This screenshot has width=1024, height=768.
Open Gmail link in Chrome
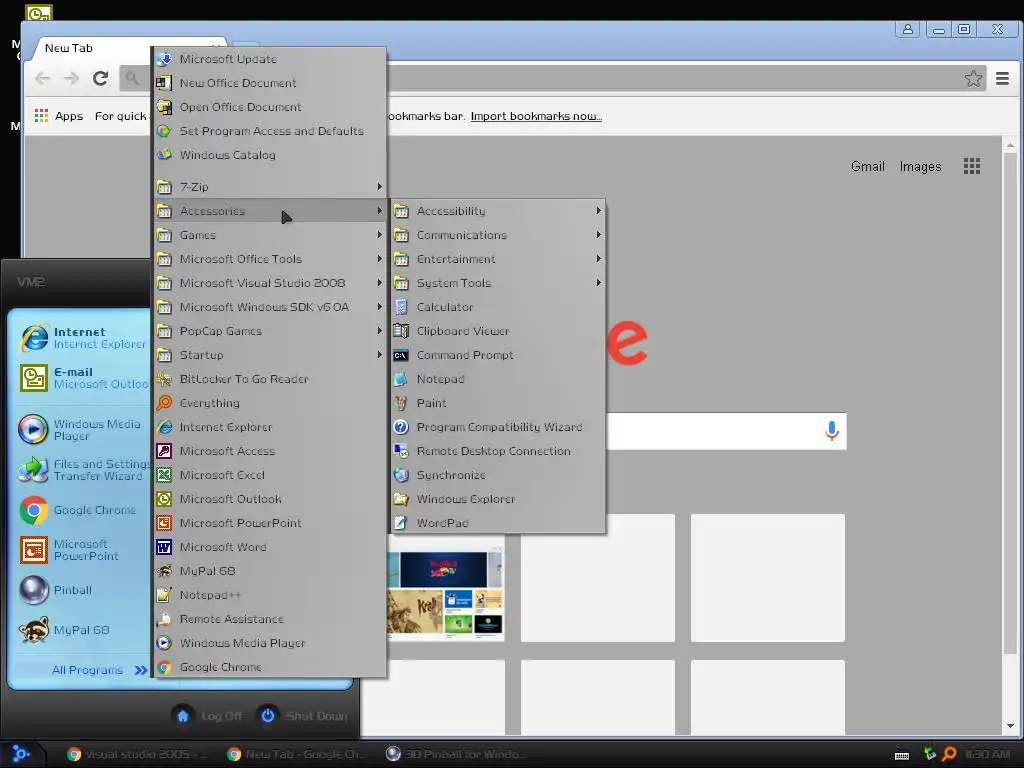867,167
